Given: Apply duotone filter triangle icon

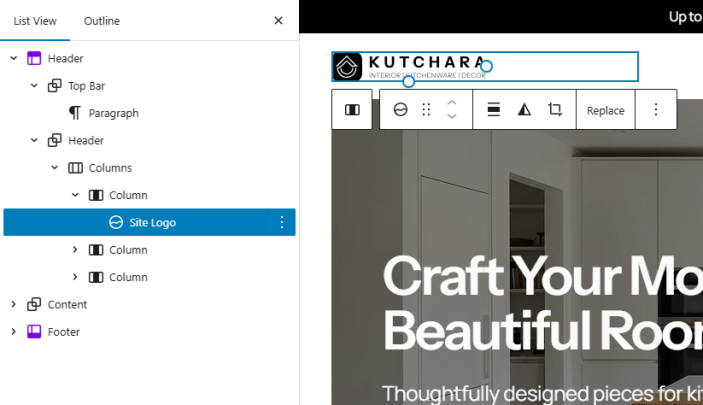Looking at the screenshot, I should 524,109.
